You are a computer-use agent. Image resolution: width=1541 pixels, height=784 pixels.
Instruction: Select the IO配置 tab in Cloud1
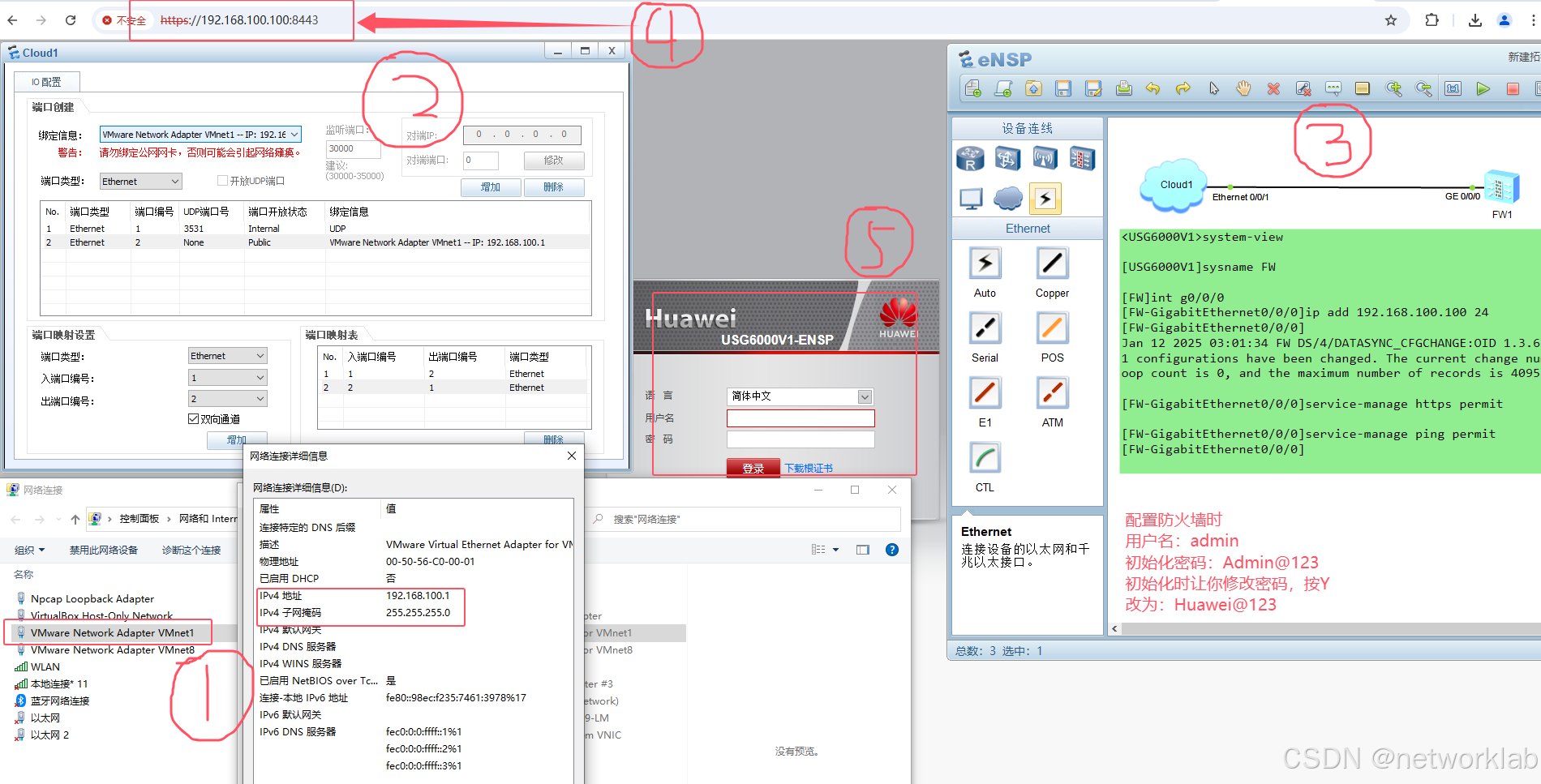pyautogui.click(x=46, y=82)
